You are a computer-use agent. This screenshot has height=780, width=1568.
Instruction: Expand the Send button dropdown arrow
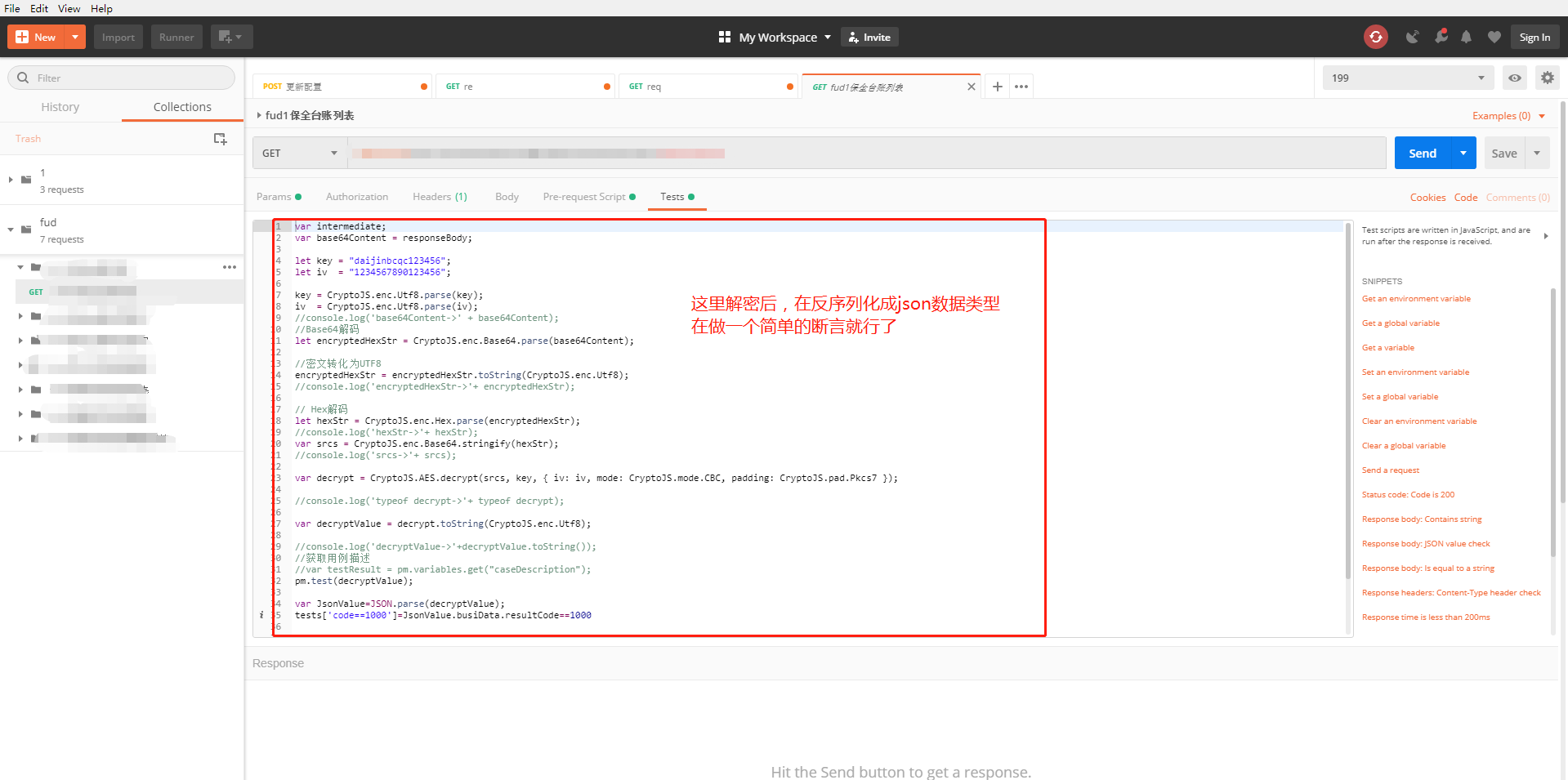1463,153
